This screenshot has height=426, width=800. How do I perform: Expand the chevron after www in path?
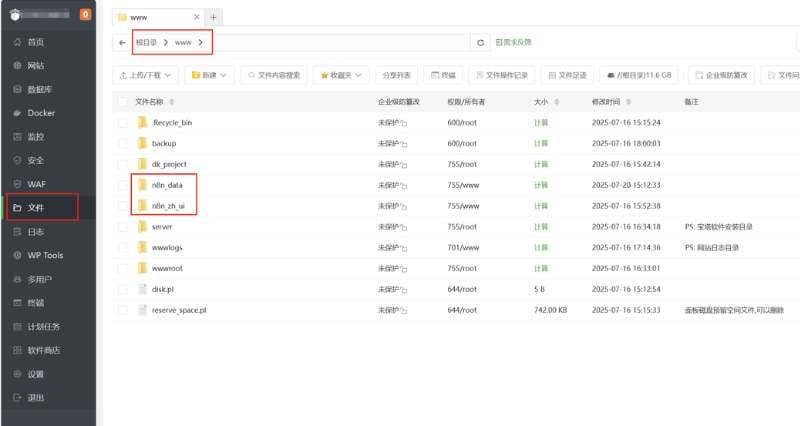pyautogui.click(x=201, y=42)
